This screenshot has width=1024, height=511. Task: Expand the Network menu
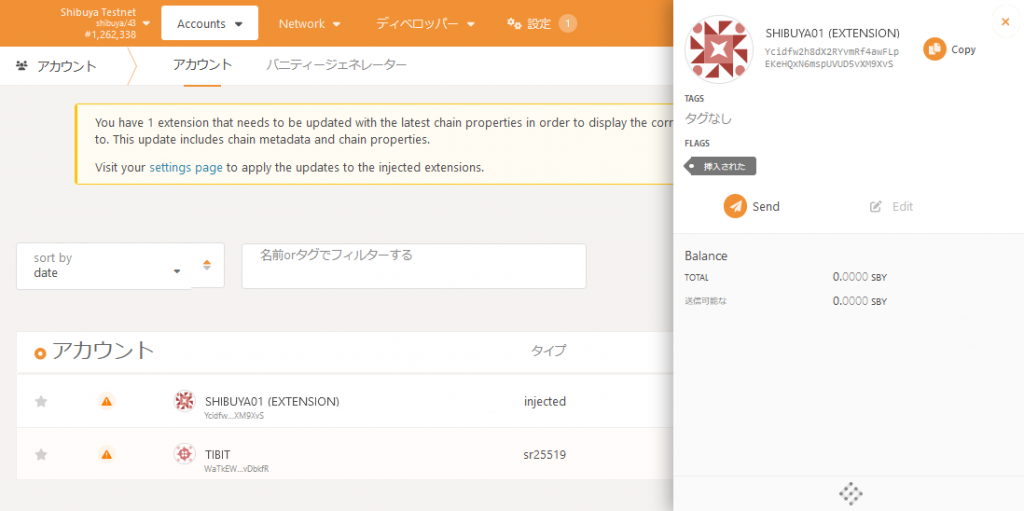[x=309, y=23]
